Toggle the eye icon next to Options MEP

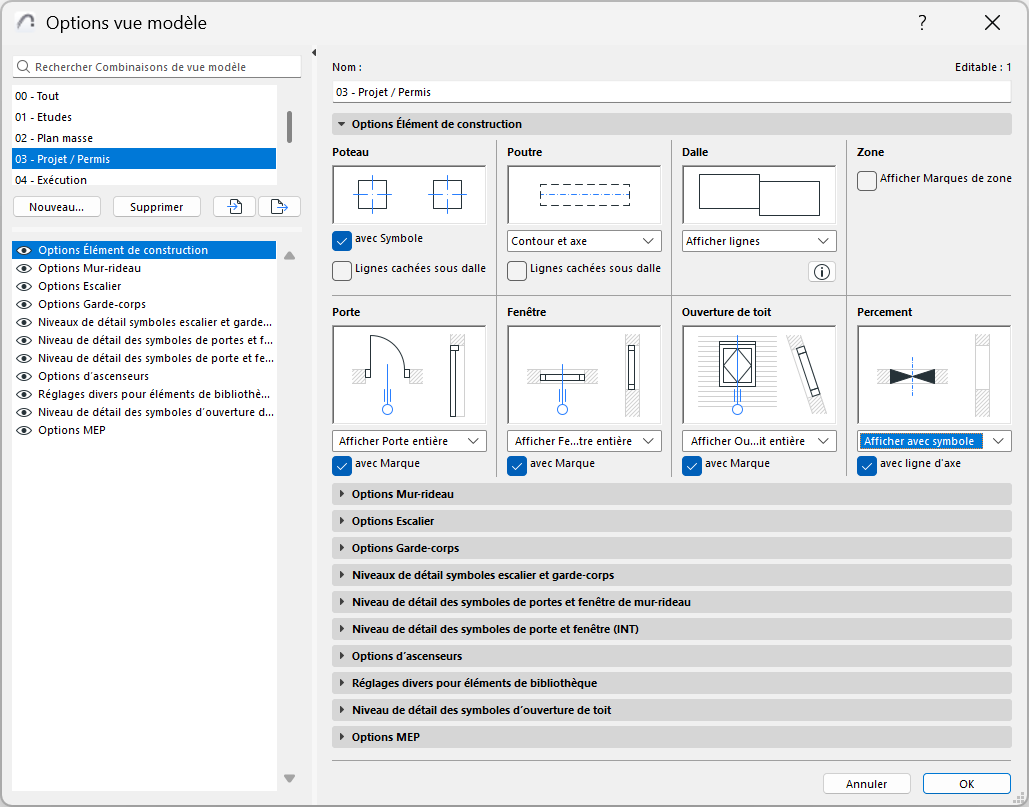tap(23, 429)
